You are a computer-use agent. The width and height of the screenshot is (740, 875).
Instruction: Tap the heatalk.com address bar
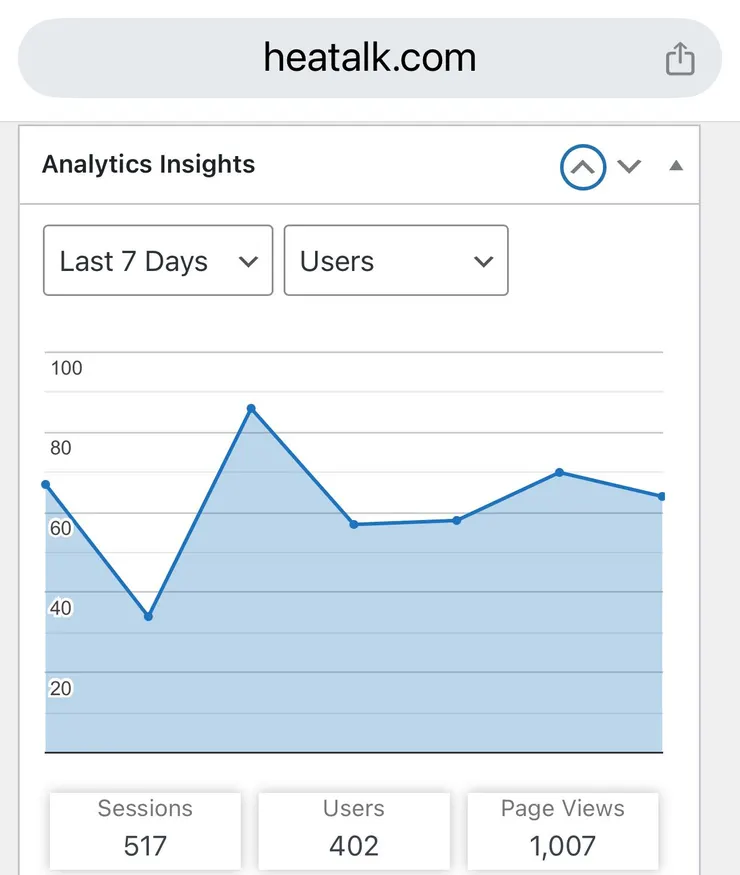369,58
